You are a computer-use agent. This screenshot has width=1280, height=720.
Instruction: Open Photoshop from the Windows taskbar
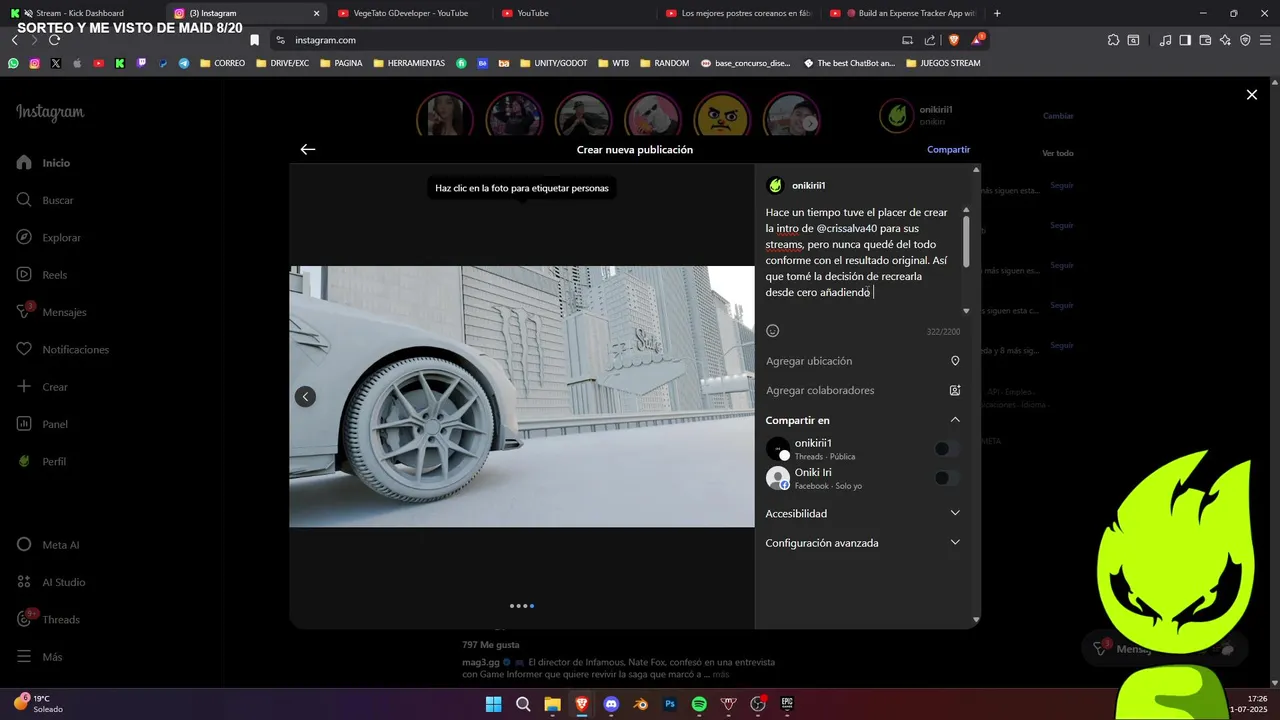click(670, 704)
